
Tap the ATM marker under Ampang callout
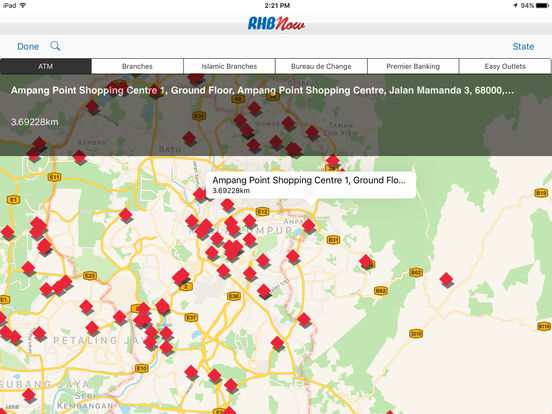(309, 226)
